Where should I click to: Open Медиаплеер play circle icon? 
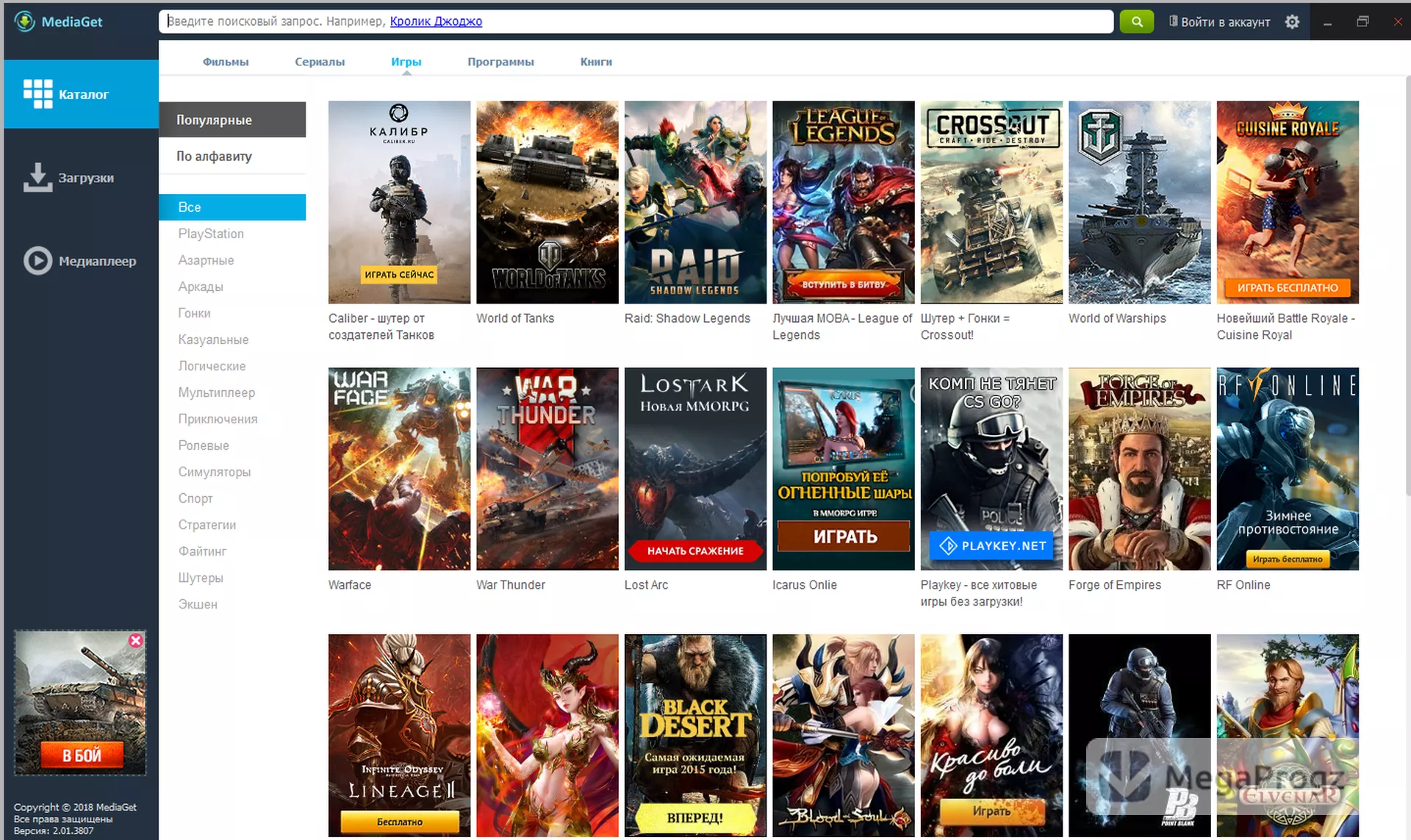[x=37, y=261]
